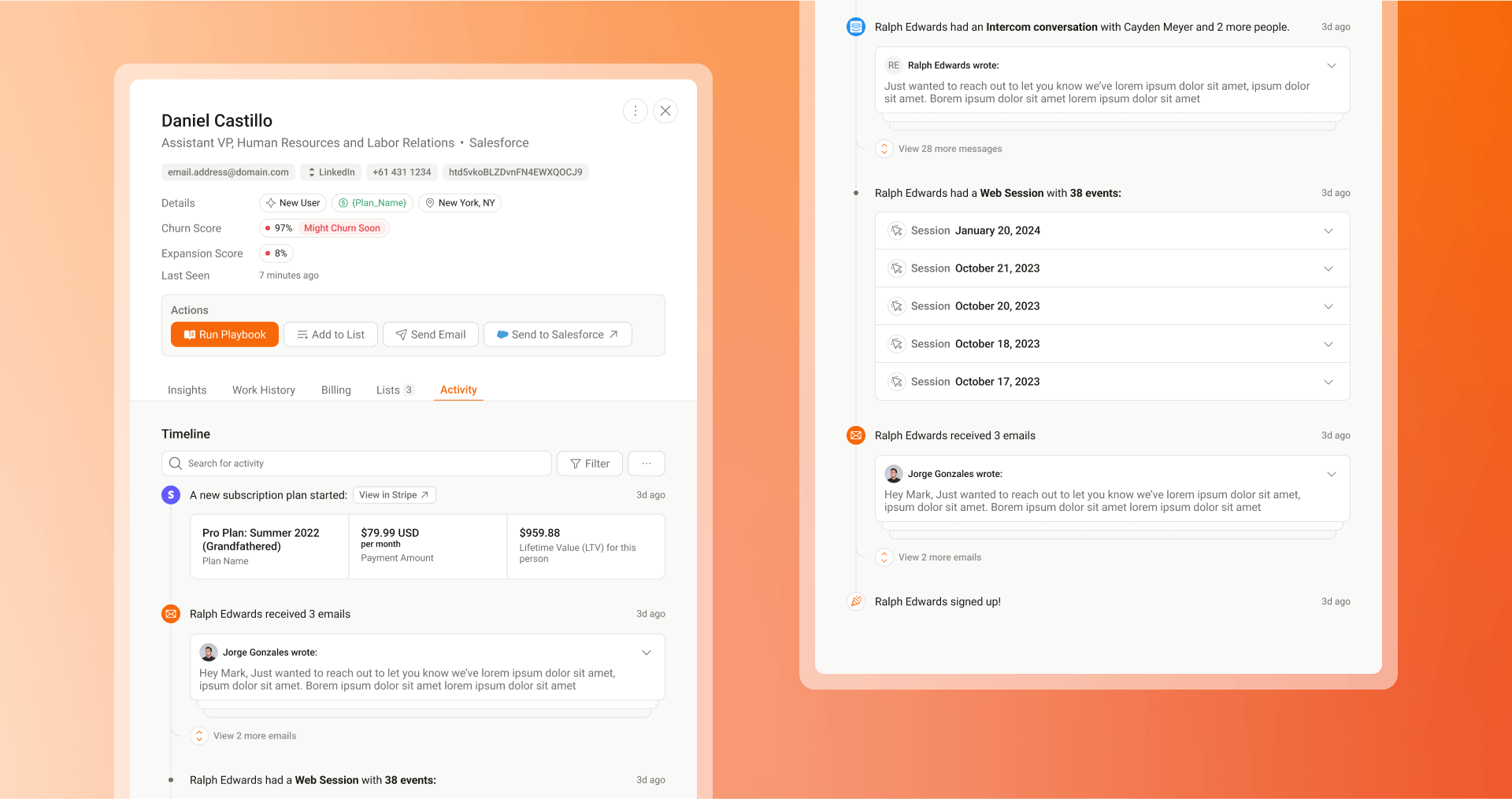Open "View in Stripe" link
The height and width of the screenshot is (799, 1512).
point(394,494)
